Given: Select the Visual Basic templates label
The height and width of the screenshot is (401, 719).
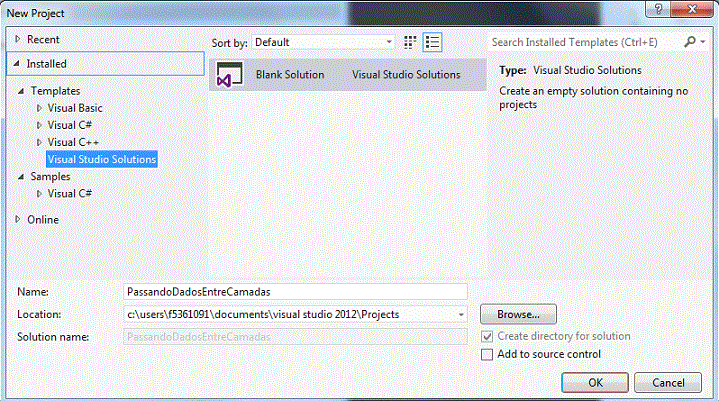Looking at the screenshot, I should (75, 108).
